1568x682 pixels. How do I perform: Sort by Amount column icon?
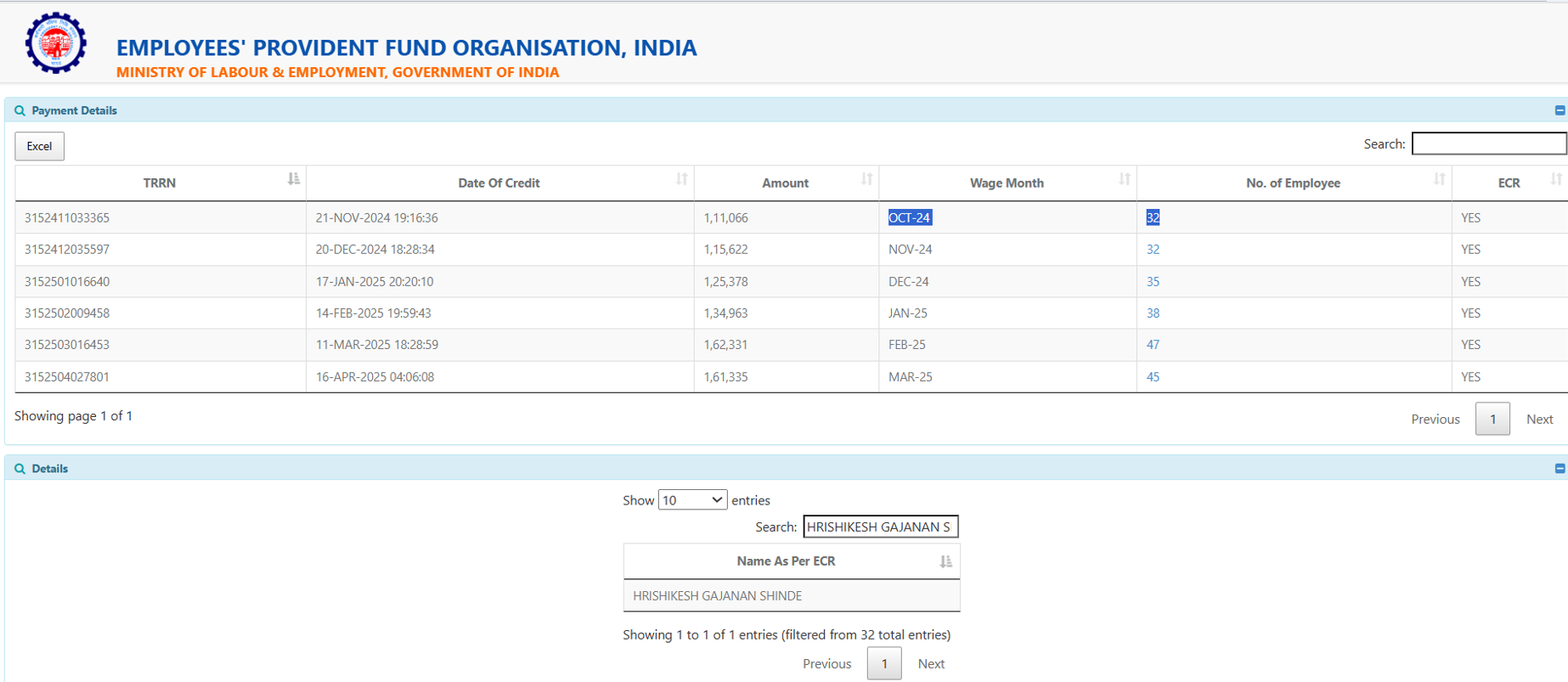866,179
